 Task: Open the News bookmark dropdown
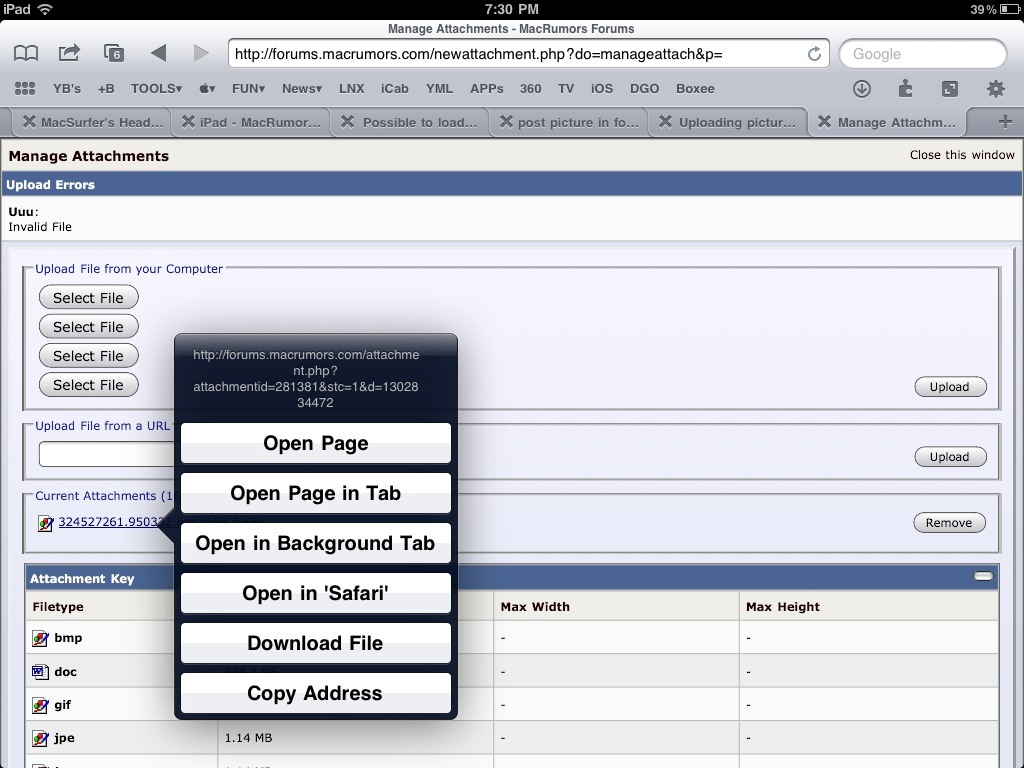click(x=302, y=88)
